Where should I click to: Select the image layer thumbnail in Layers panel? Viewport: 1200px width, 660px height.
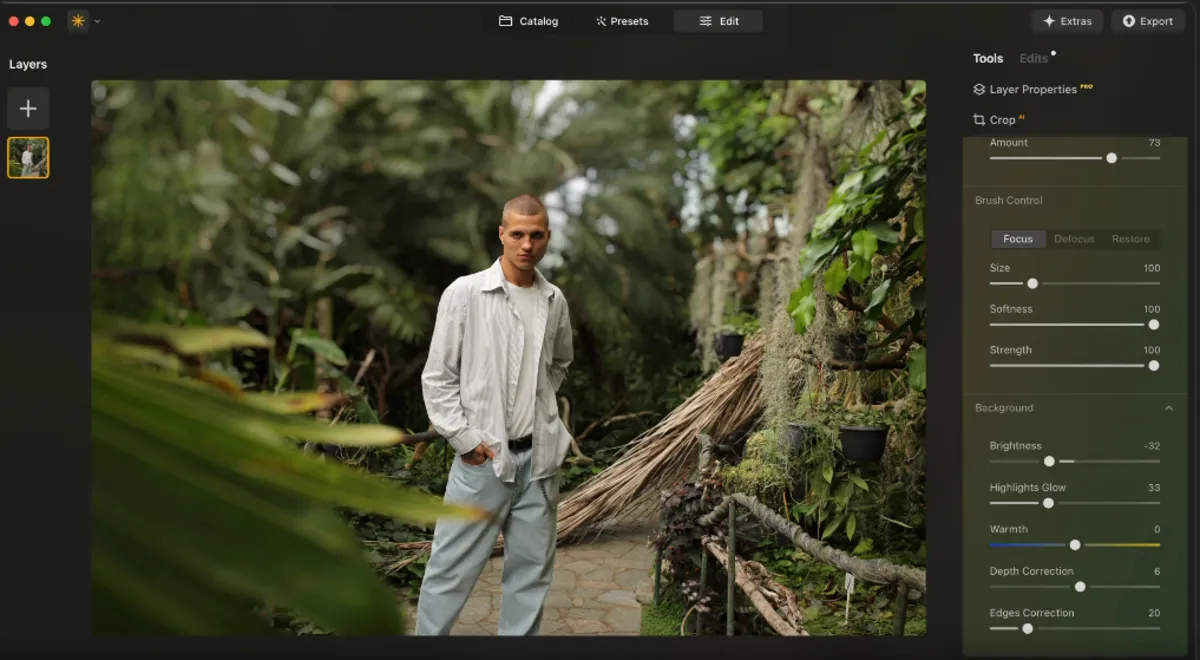coord(28,157)
